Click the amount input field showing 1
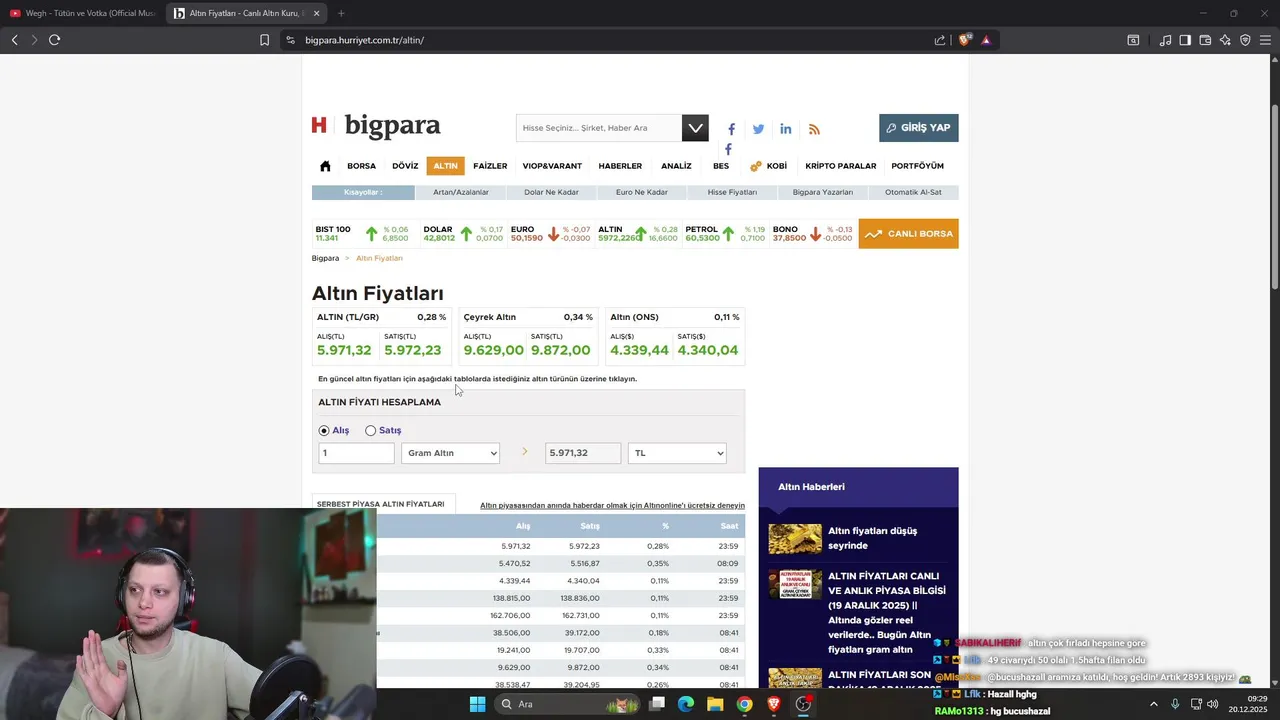The width and height of the screenshot is (1280, 720). pos(356,453)
